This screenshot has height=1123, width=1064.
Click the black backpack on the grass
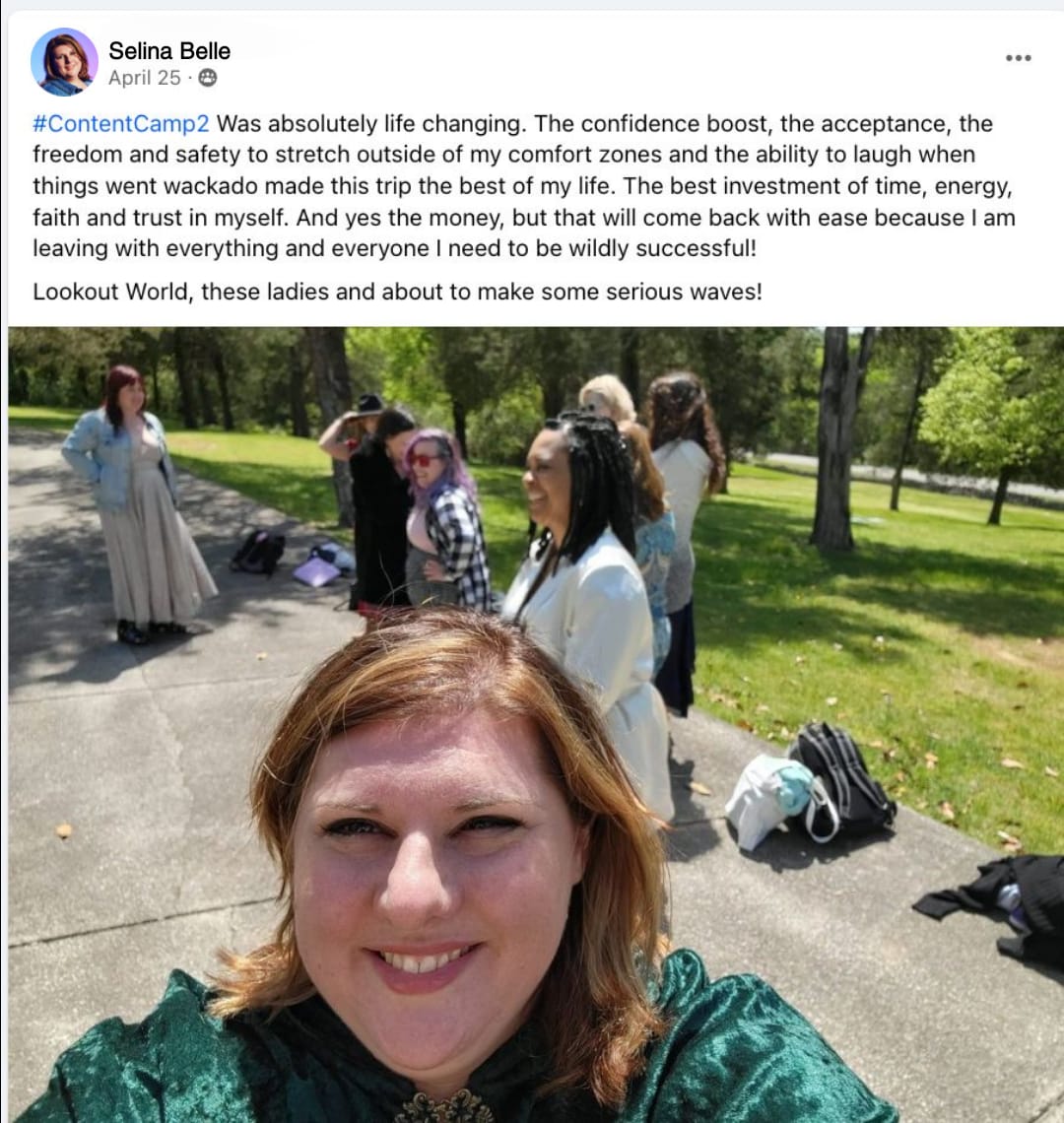coord(844,777)
